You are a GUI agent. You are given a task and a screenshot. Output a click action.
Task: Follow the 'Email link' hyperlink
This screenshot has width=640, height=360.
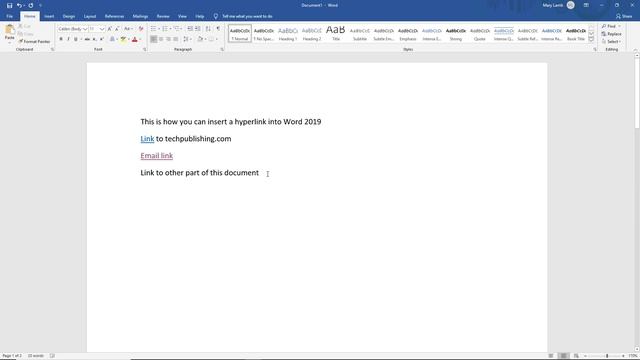(x=157, y=156)
